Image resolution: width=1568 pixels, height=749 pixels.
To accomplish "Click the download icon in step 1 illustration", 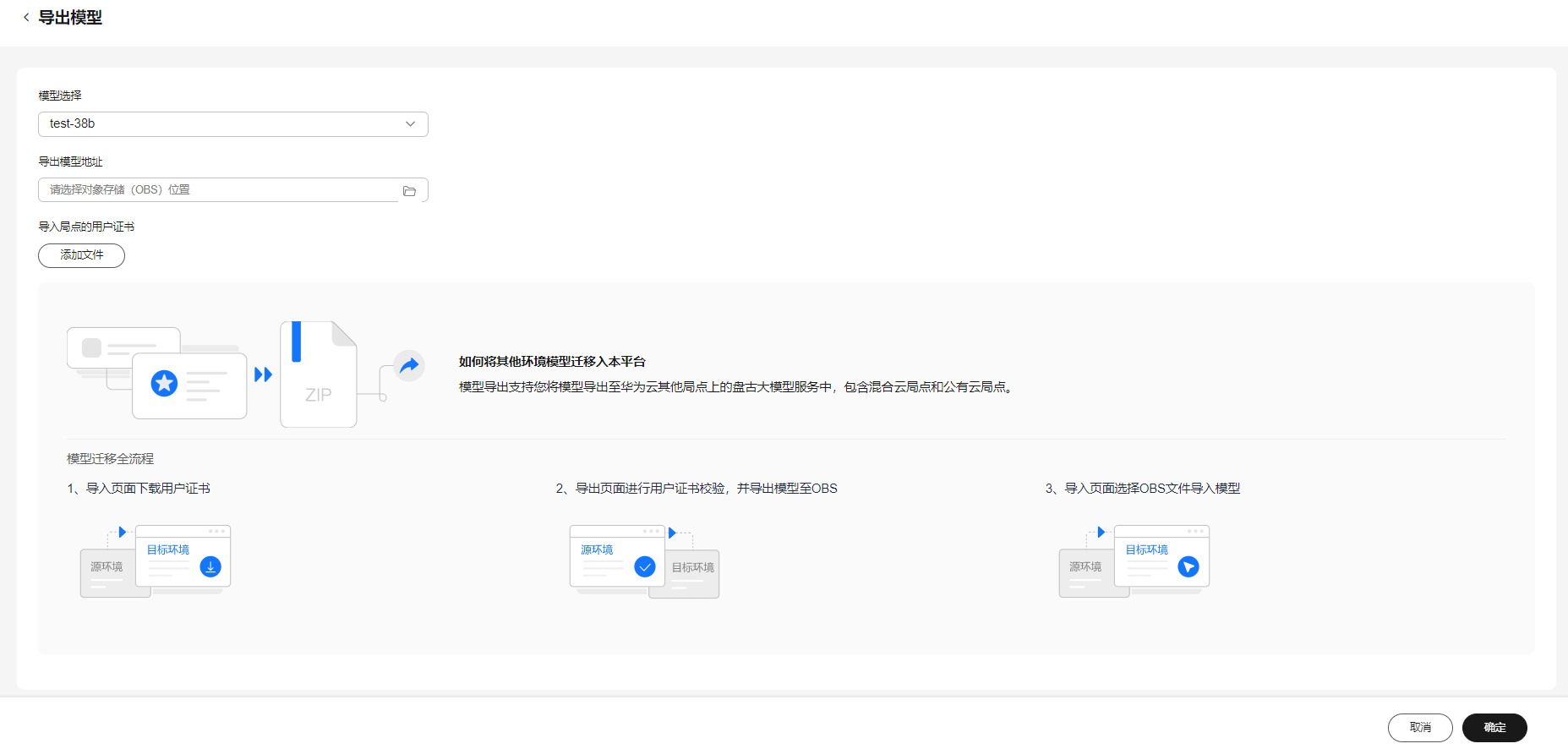I will tap(210, 566).
